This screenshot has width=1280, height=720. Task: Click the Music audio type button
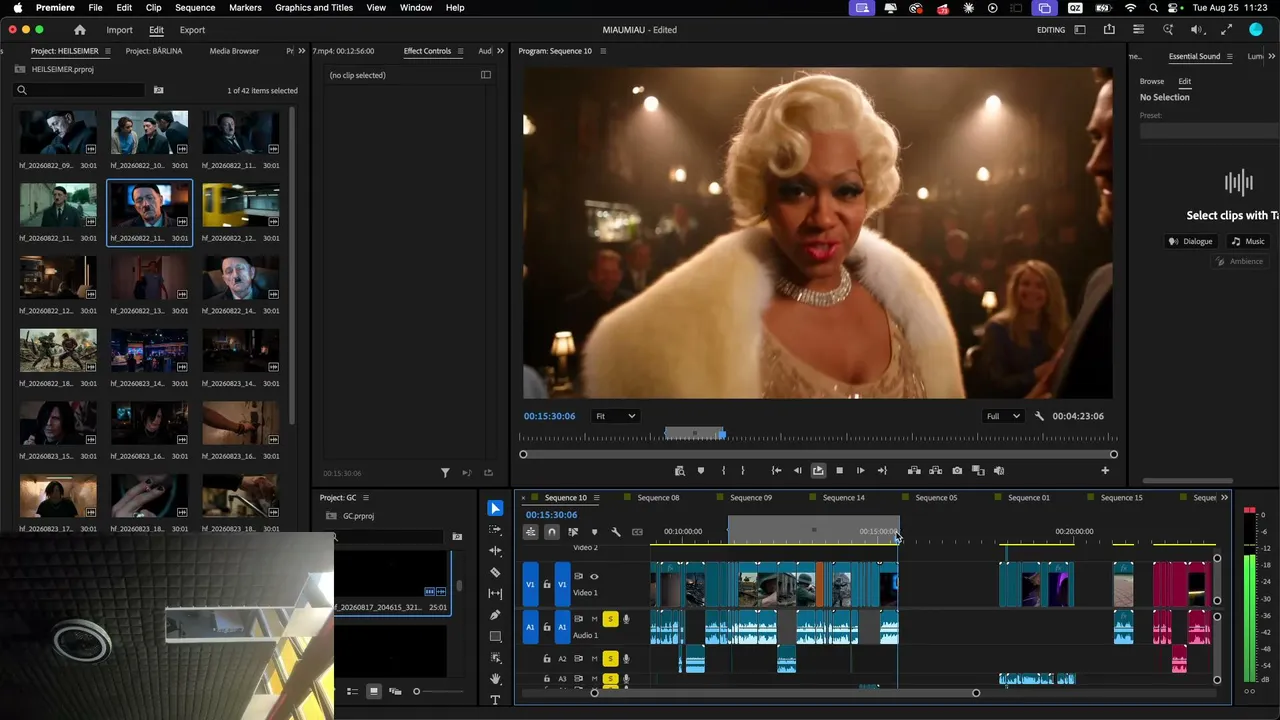point(1248,241)
